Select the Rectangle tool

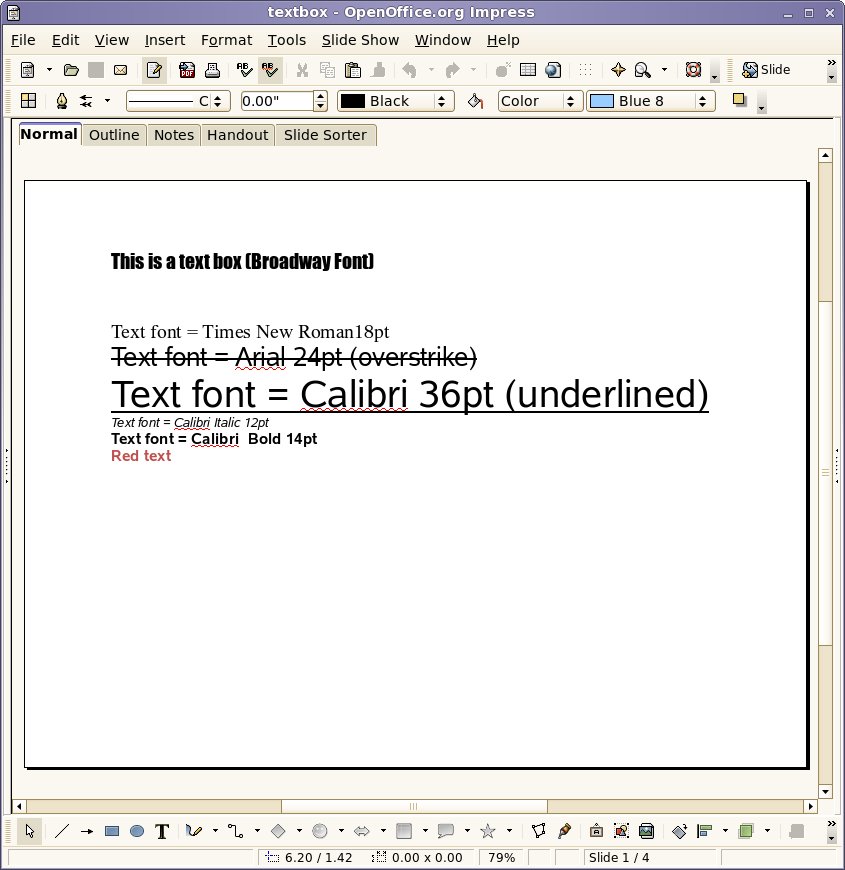pyautogui.click(x=112, y=831)
